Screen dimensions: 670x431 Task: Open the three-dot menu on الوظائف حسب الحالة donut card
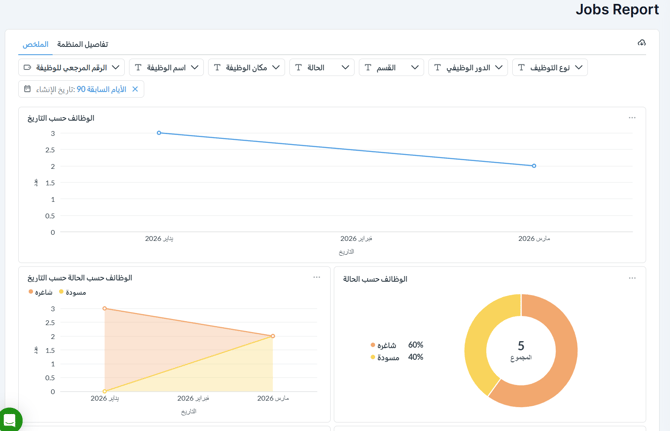(x=632, y=278)
